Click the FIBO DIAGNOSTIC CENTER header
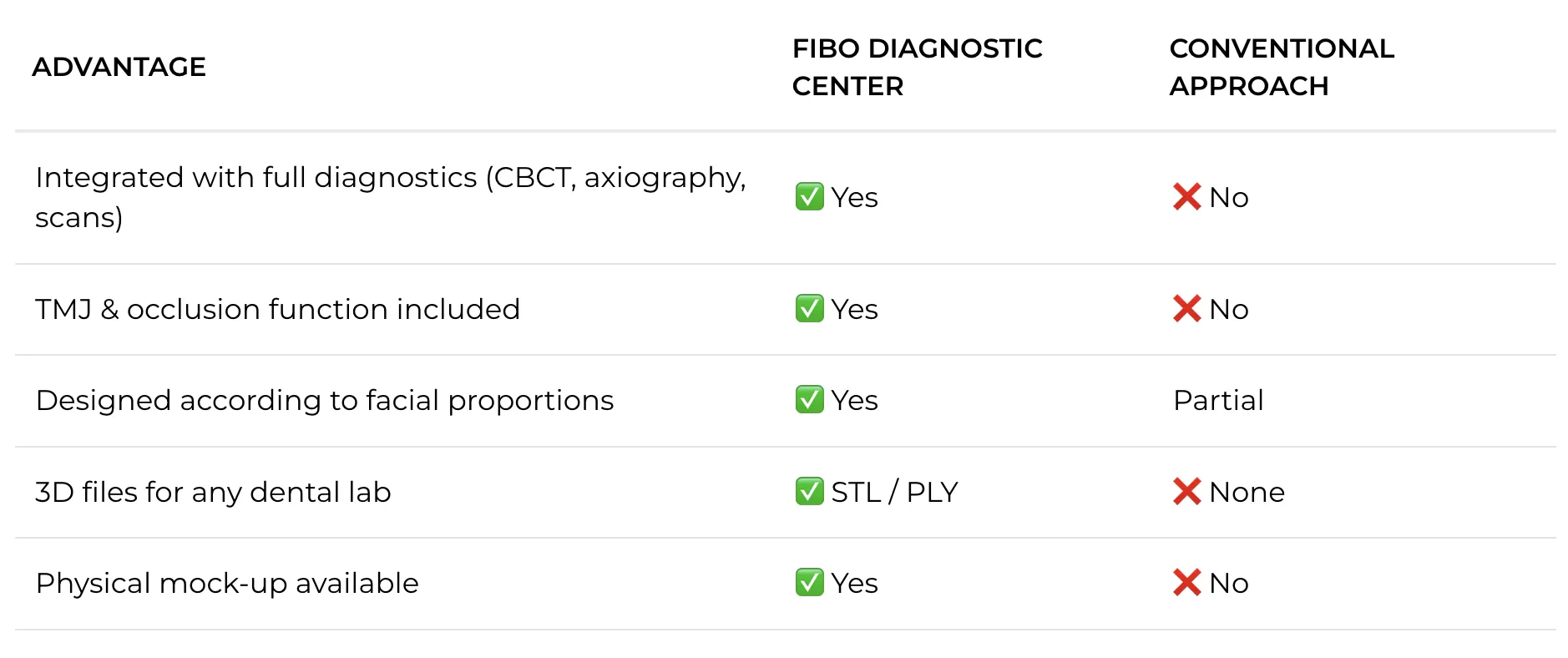The image size is (1568, 658). coord(917,67)
